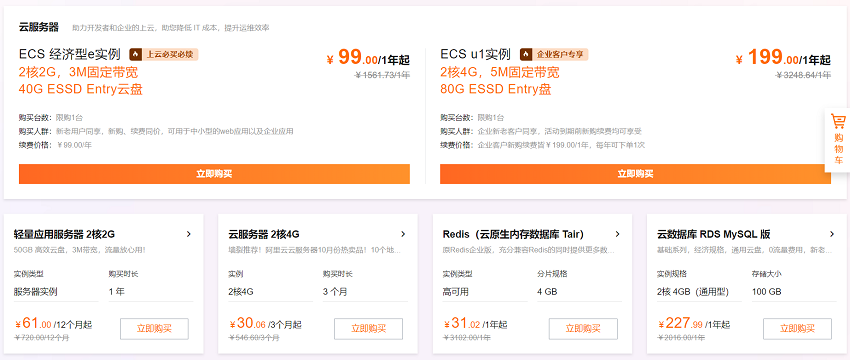Open 实例类型 dropdown showing 高可用

click(x=485, y=292)
